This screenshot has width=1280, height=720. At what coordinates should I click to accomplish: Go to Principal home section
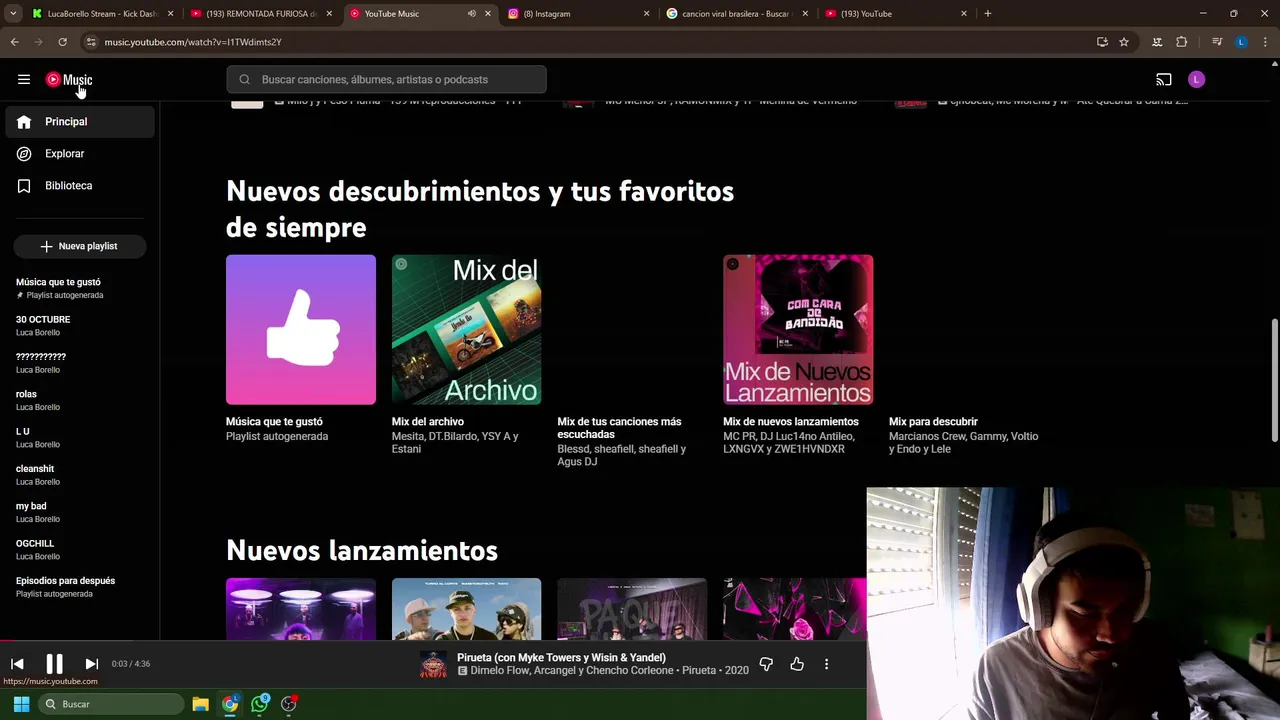(x=80, y=122)
